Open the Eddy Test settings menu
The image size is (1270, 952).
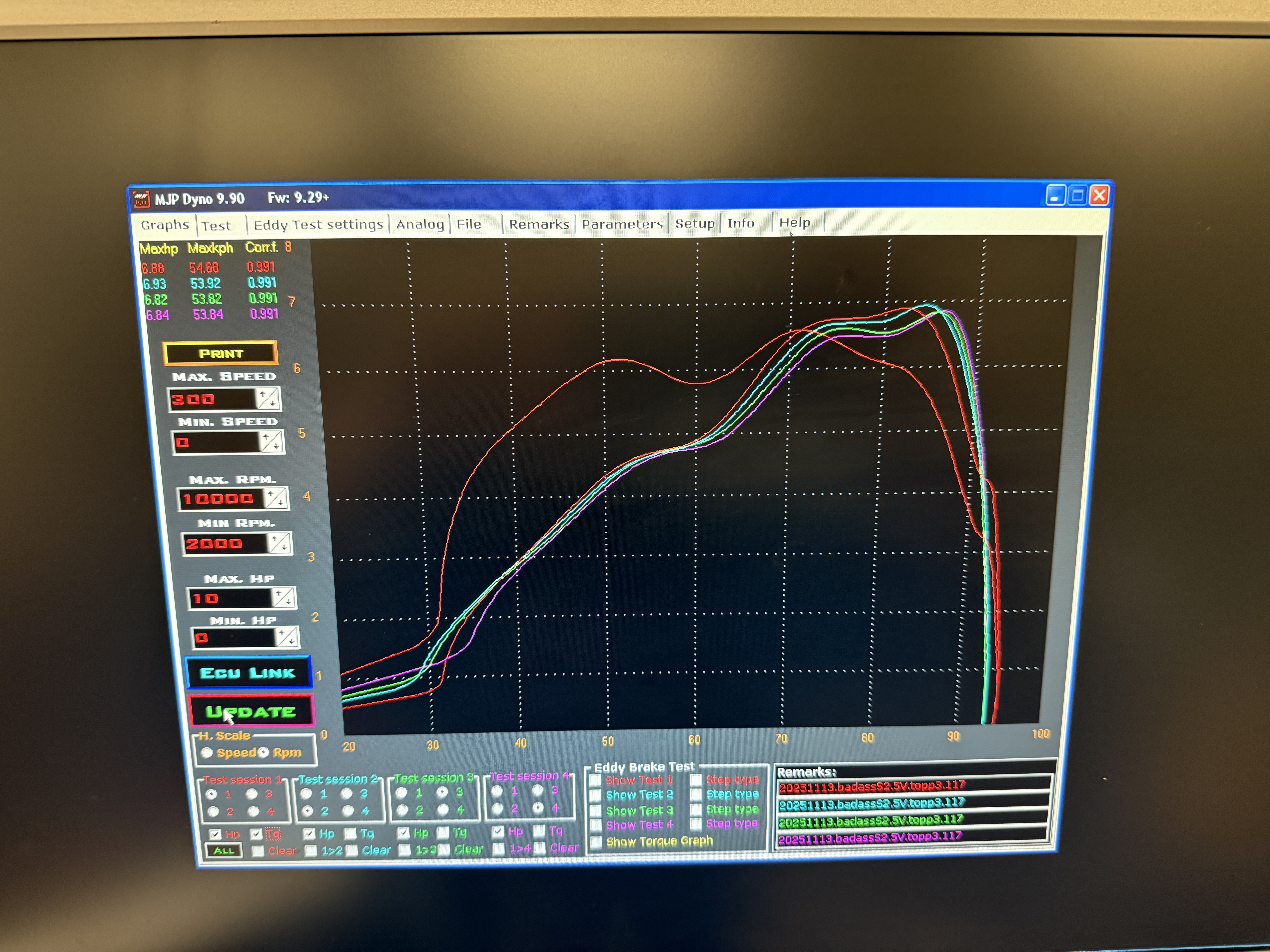click(318, 224)
